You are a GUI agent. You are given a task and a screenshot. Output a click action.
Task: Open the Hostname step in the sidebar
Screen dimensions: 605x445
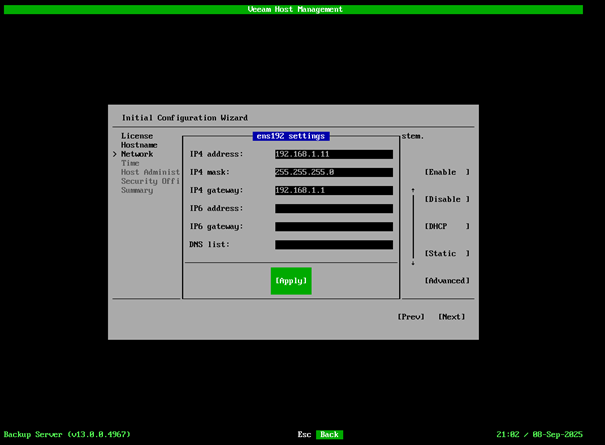point(138,145)
